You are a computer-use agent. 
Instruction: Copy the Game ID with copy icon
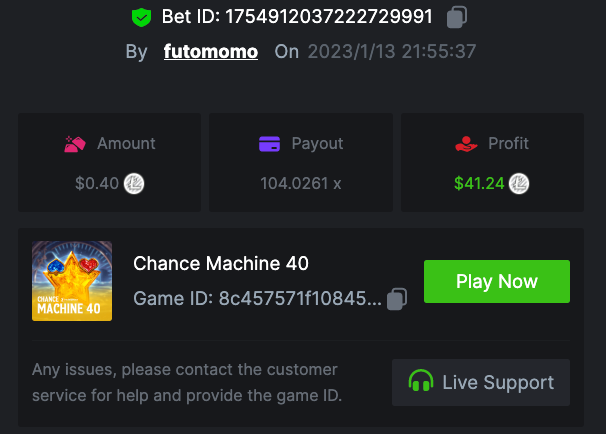point(397,299)
